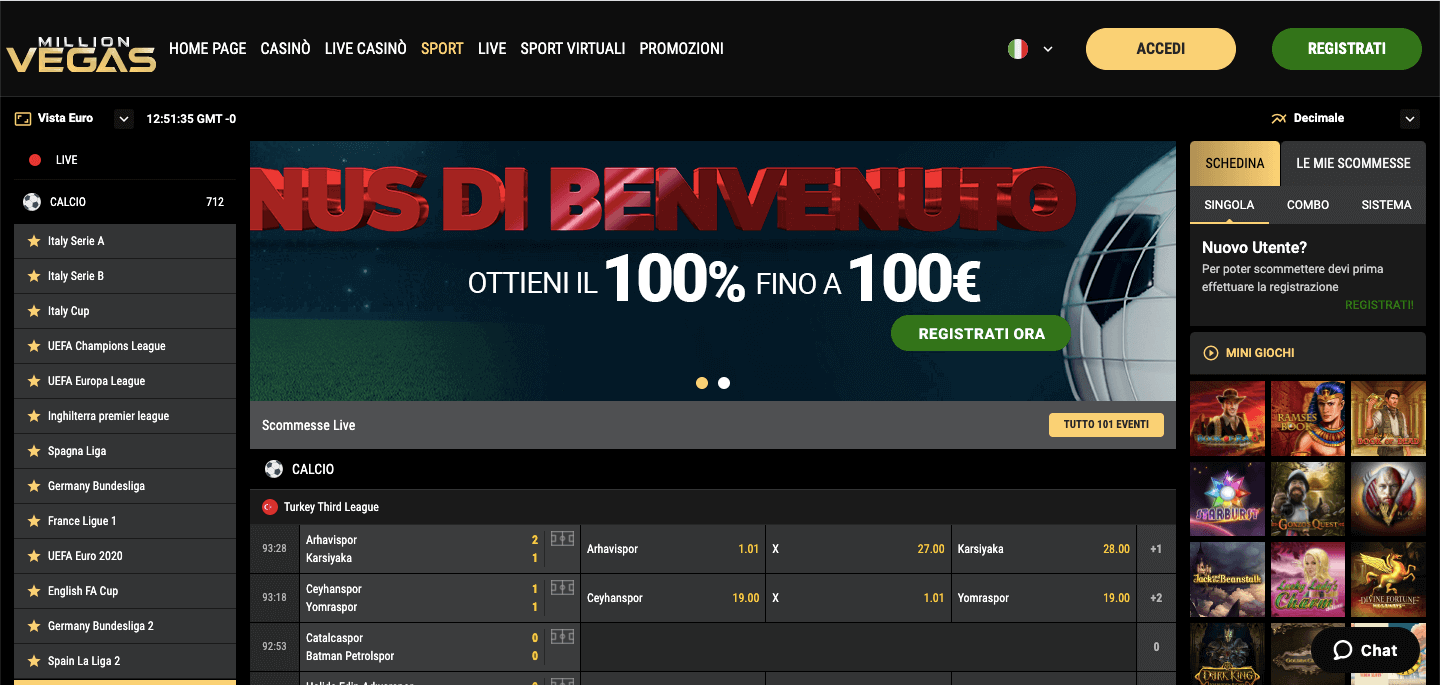Screen dimensions: 1440x685
Task: Bet on Yomraspor at odds 19.00
Action: point(1044,598)
